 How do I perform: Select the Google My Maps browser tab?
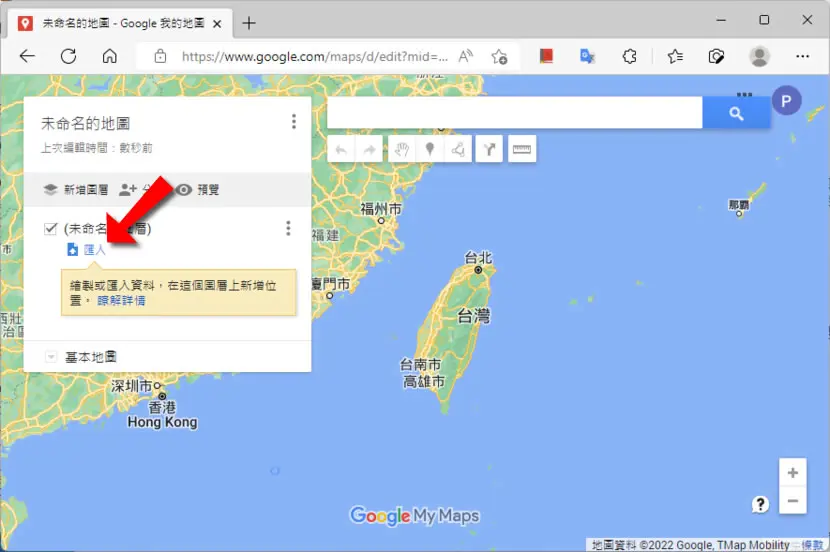click(120, 23)
